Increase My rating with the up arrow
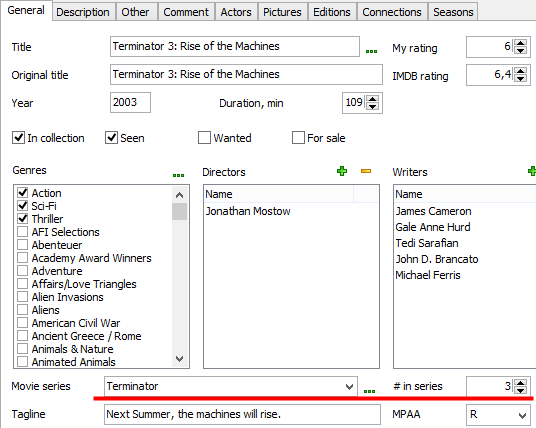This screenshot has width=536, height=428. click(x=521, y=43)
